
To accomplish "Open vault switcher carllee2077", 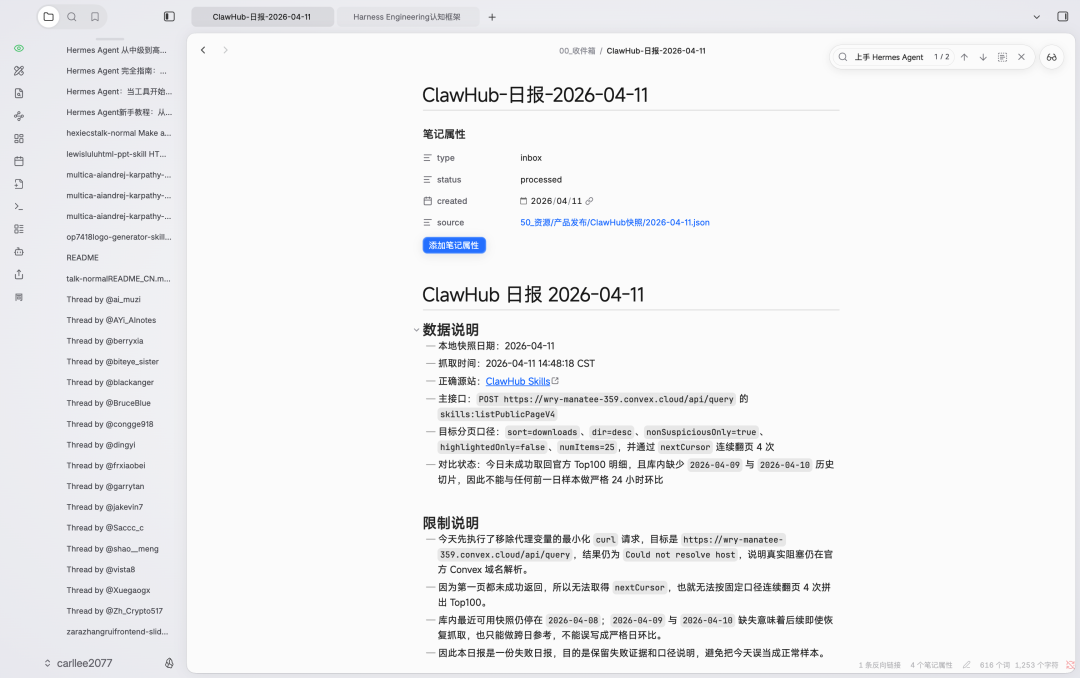I will click(x=78, y=663).
